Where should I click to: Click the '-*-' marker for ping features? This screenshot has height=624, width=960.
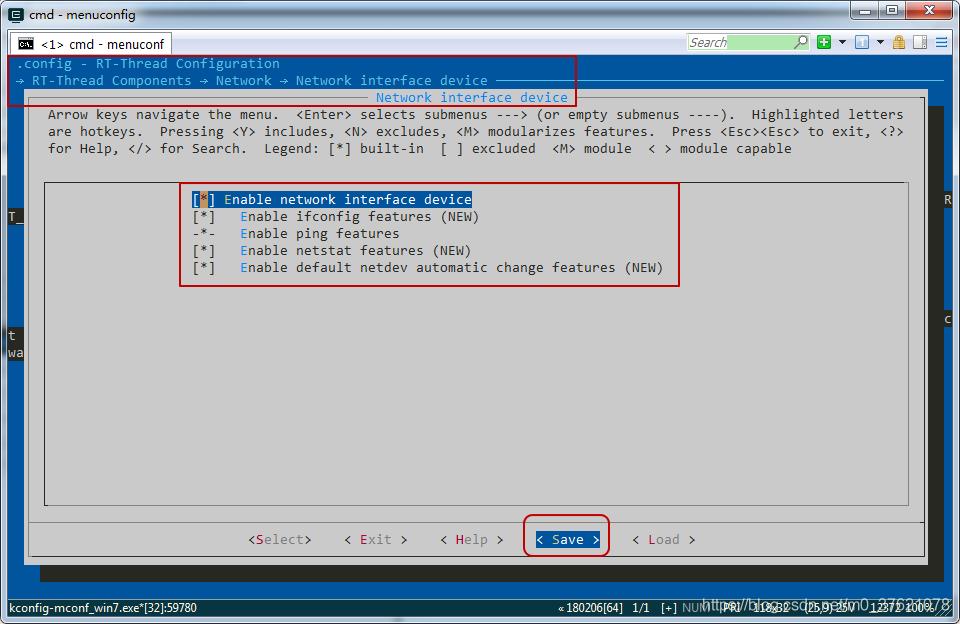point(203,234)
